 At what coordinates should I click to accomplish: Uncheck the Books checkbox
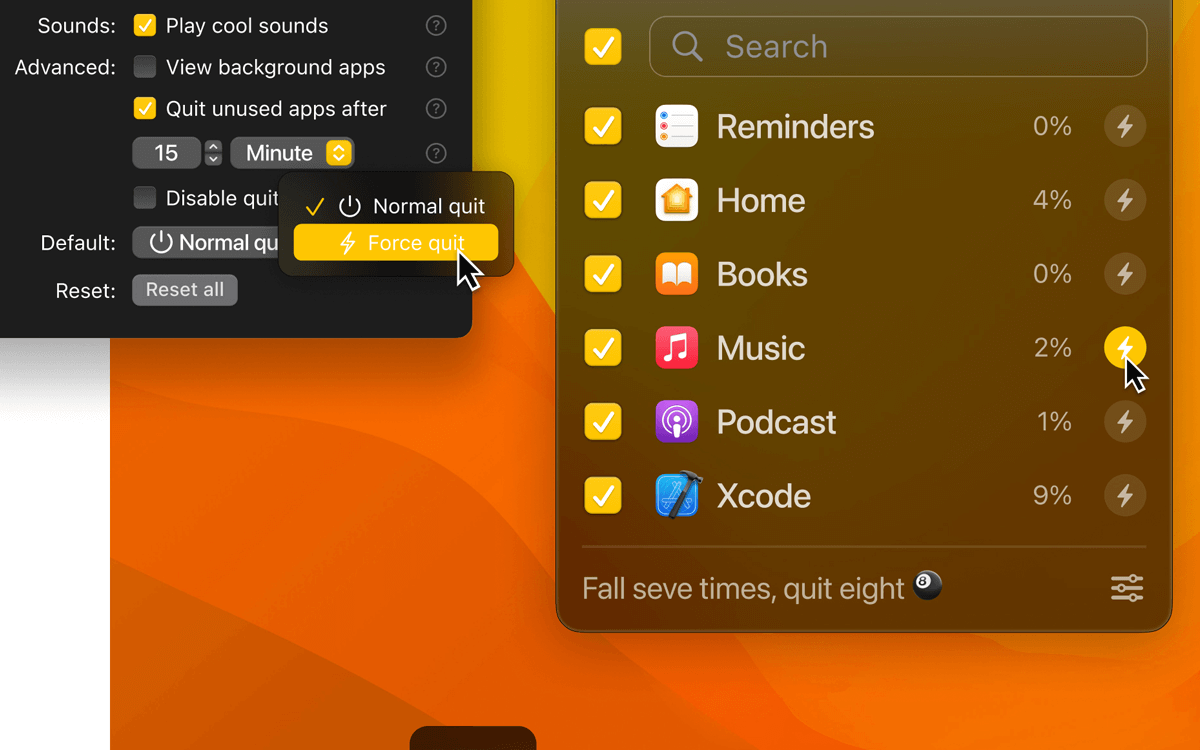click(x=603, y=274)
